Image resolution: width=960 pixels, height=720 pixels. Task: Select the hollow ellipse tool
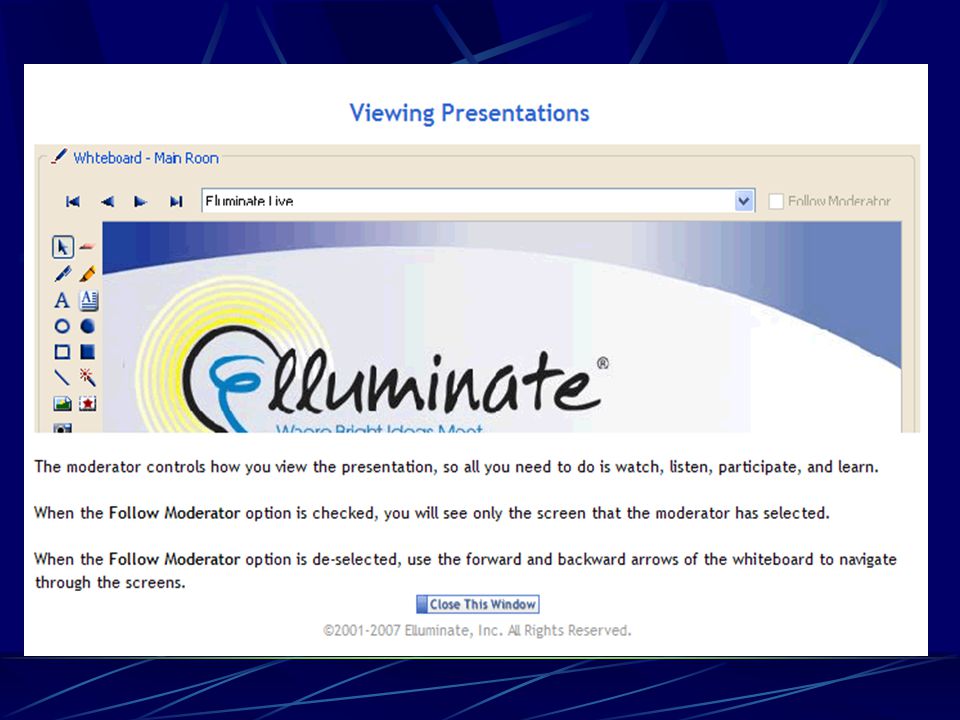(x=62, y=326)
